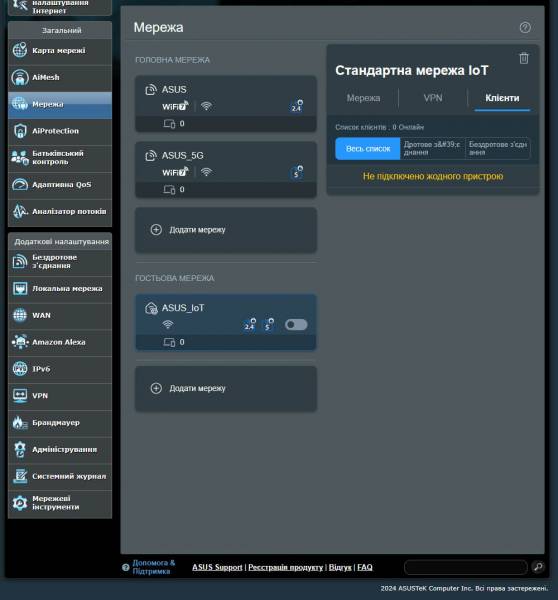Show the Весь список client filter

pyautogui.click(x=368, y=148)
